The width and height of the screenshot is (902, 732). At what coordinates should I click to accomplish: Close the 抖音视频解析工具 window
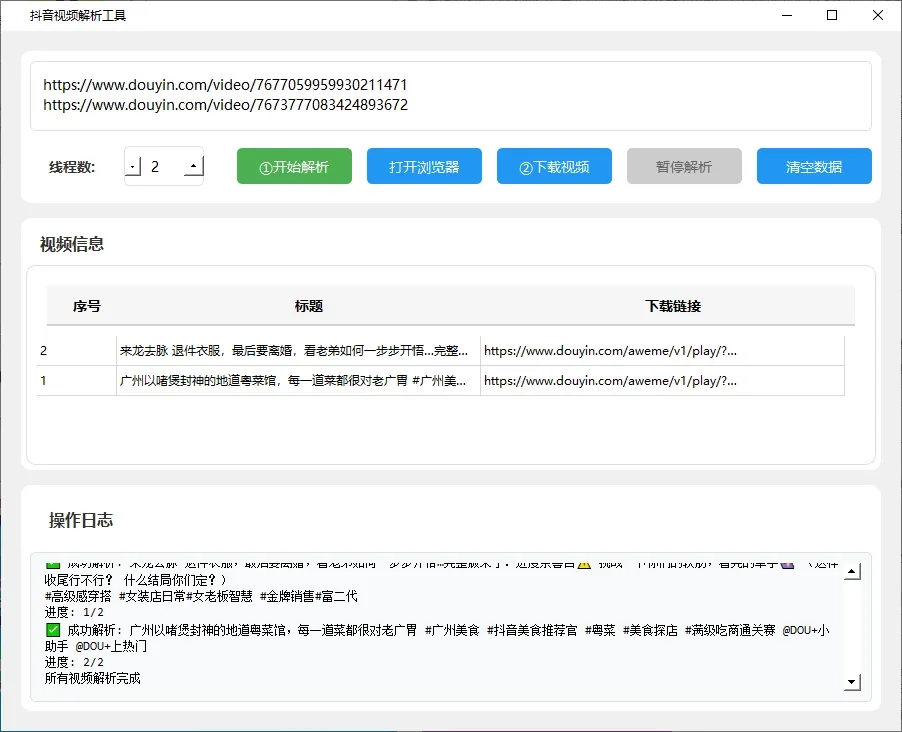(878, 15)
